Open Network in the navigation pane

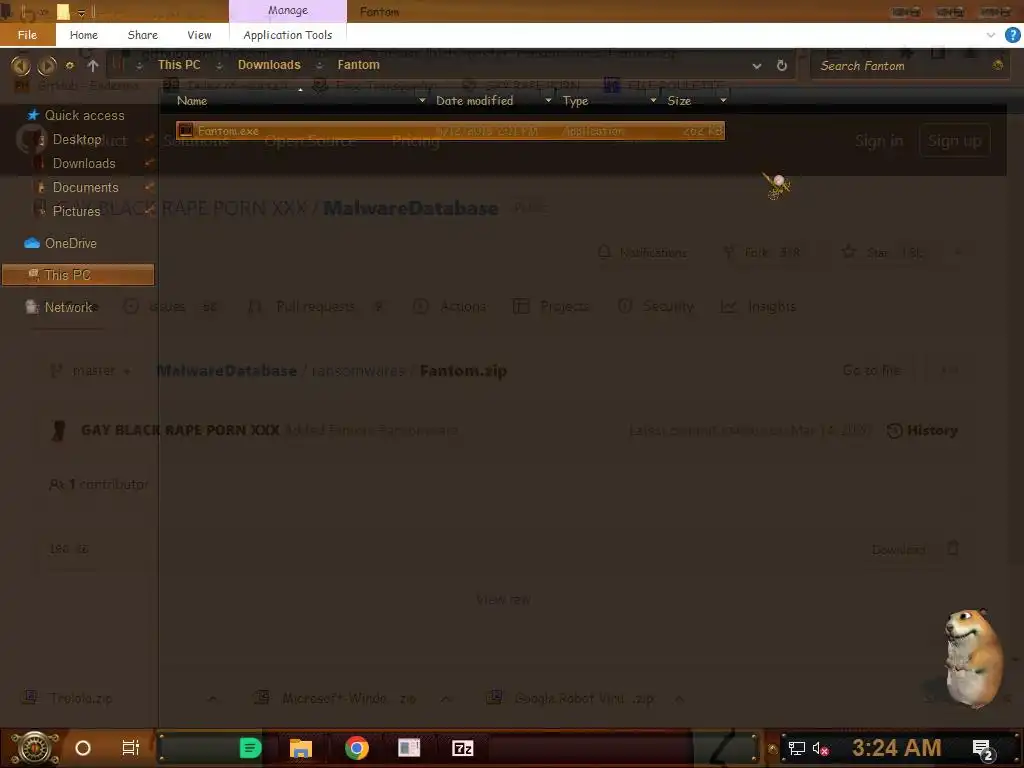(68, 307)
